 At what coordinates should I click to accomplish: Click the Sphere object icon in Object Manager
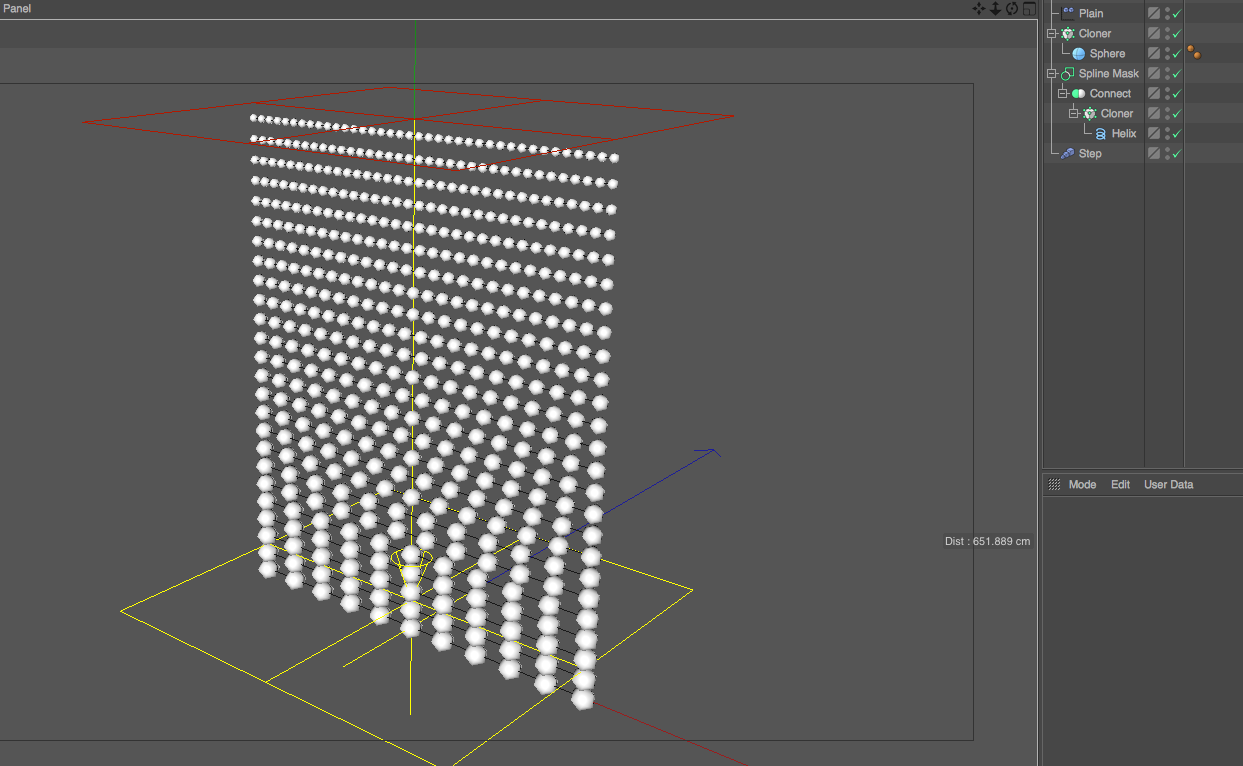1077,53
